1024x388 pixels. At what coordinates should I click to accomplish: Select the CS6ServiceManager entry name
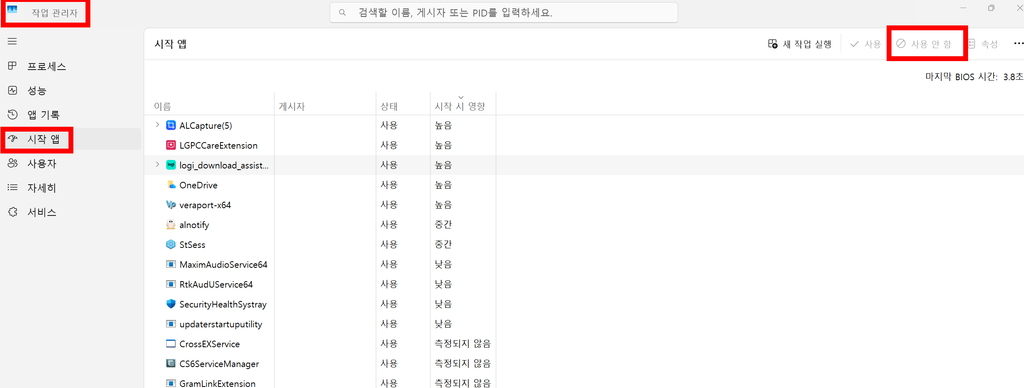tap(219, 364)
